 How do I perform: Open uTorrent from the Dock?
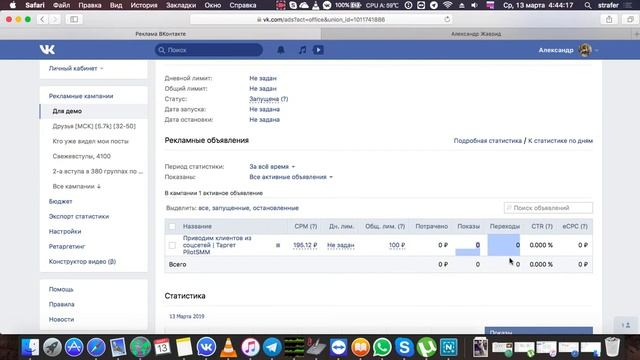click(427, 347)
